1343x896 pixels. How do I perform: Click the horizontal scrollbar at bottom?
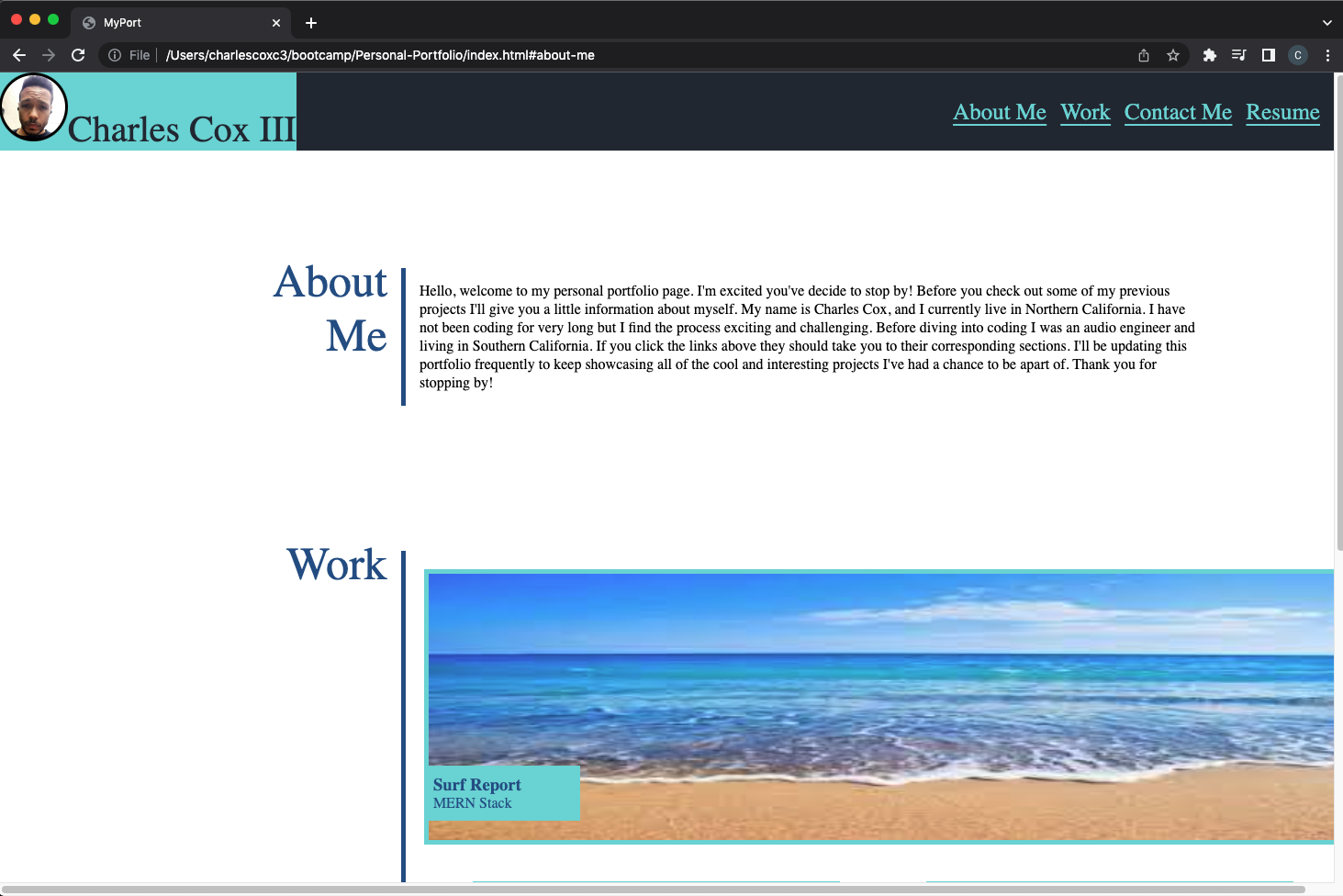pos(653,890)
